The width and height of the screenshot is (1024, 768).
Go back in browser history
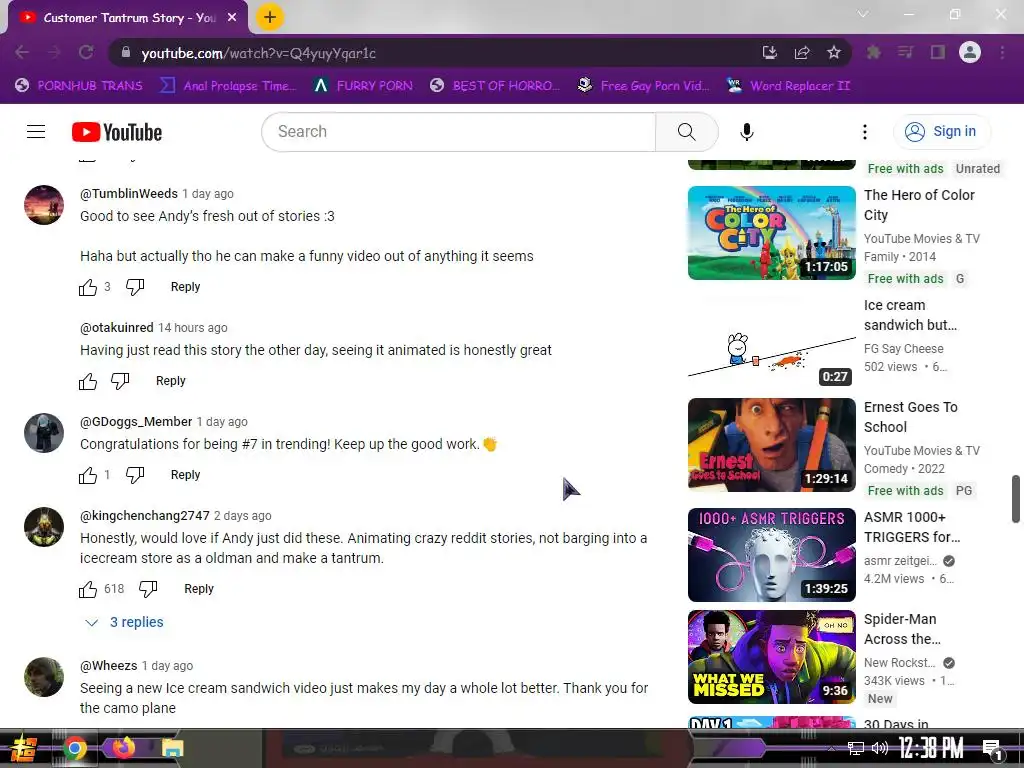point(22,52)
